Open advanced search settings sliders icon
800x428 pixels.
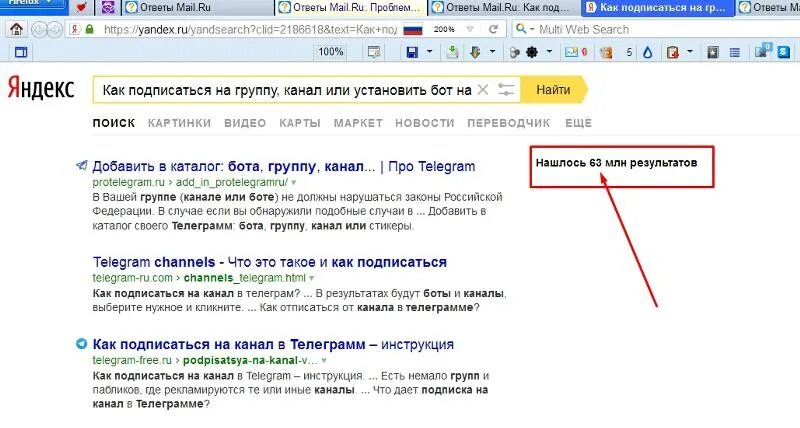click(x=506, y=90)
